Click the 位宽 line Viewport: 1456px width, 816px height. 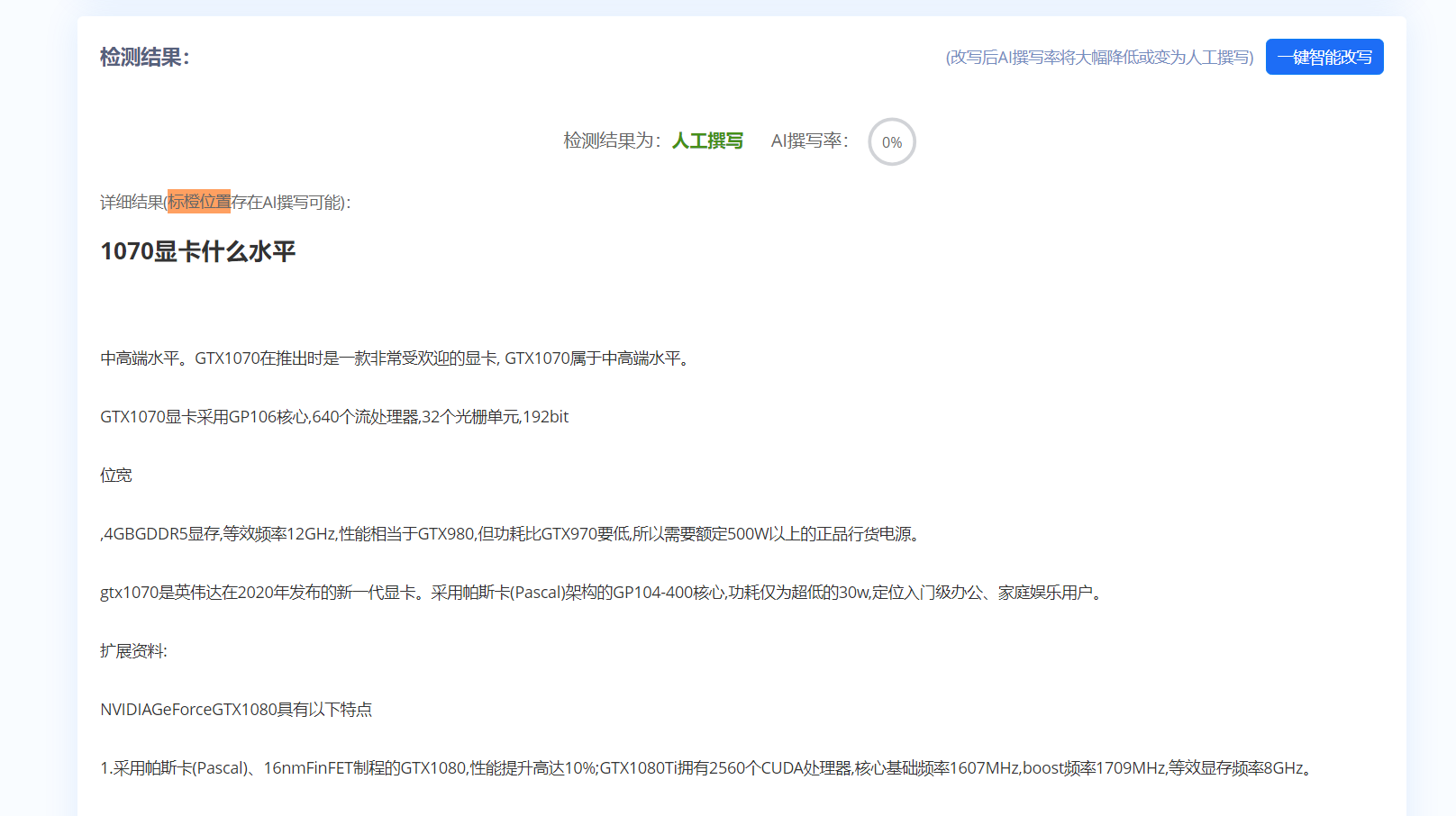(x=116, y=476)
